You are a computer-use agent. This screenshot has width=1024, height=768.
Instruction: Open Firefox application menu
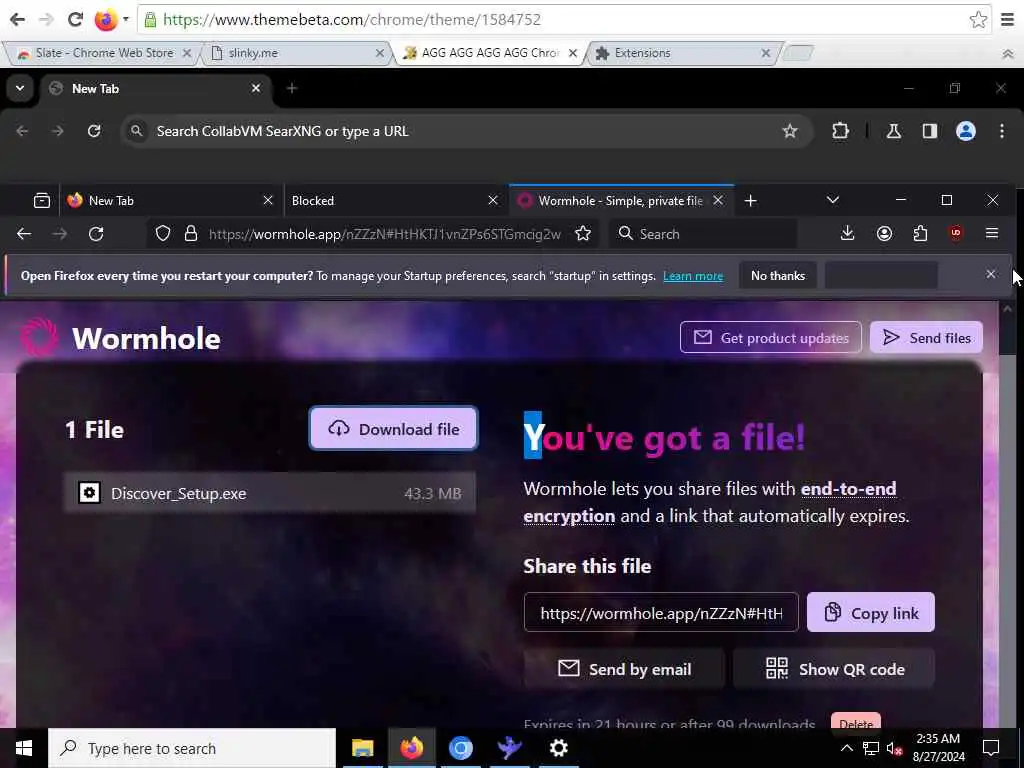pos(992,233)
